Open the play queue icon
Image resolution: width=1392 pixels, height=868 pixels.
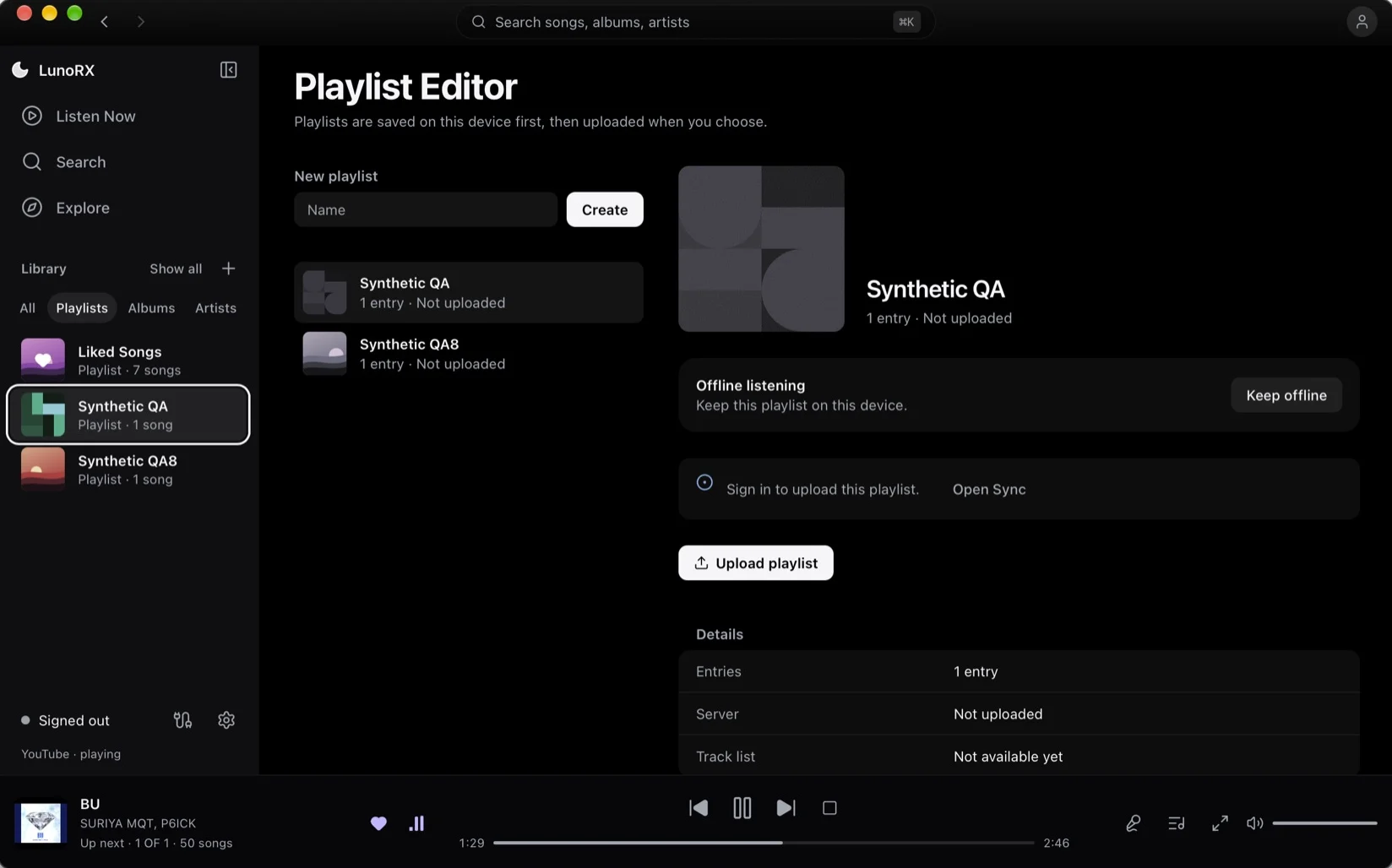pyautogui.click(x=1177, y=823)
